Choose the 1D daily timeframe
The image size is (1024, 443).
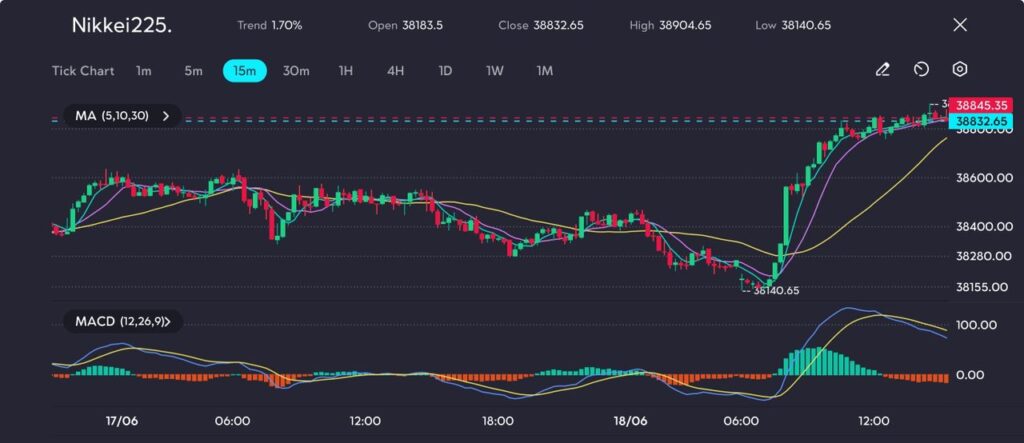[x=446, y=71]
